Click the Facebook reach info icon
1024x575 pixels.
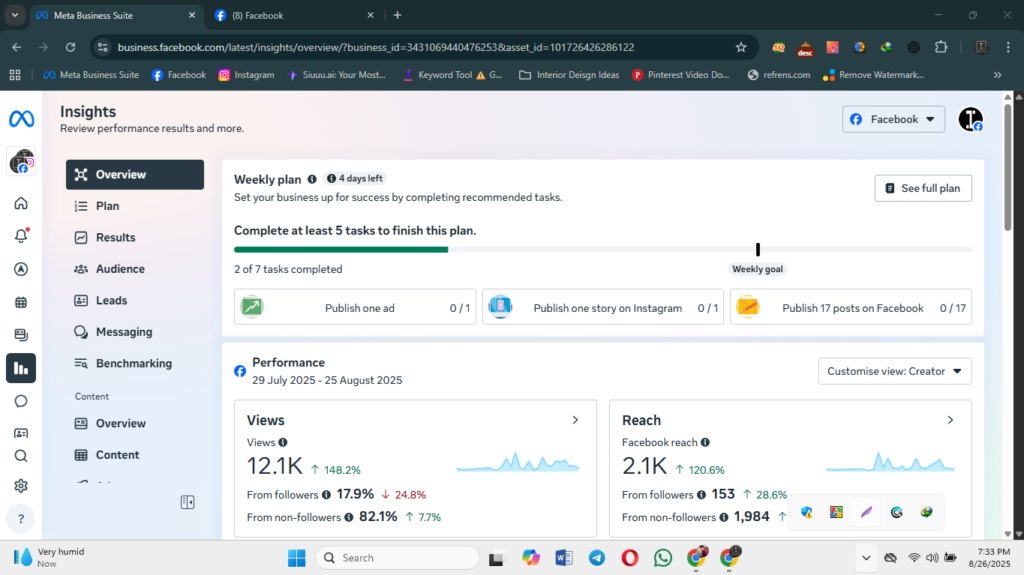pos(705,442)
